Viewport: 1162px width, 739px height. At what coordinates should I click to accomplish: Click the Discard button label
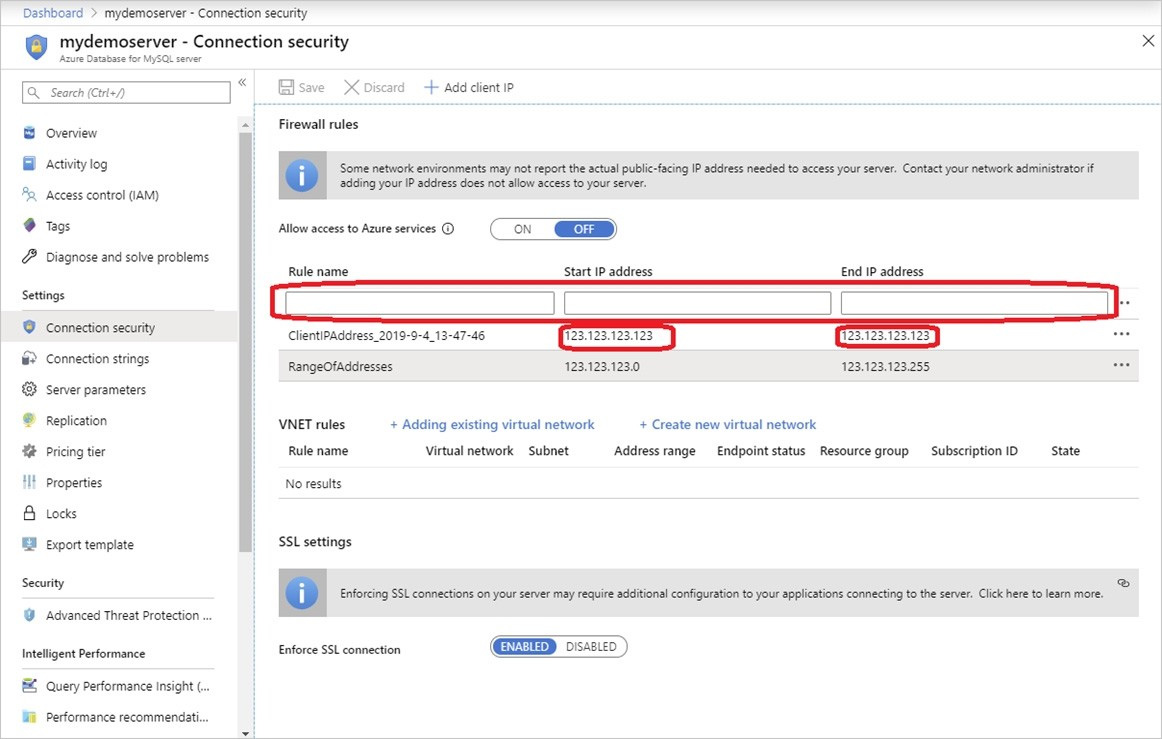[384, 87]
